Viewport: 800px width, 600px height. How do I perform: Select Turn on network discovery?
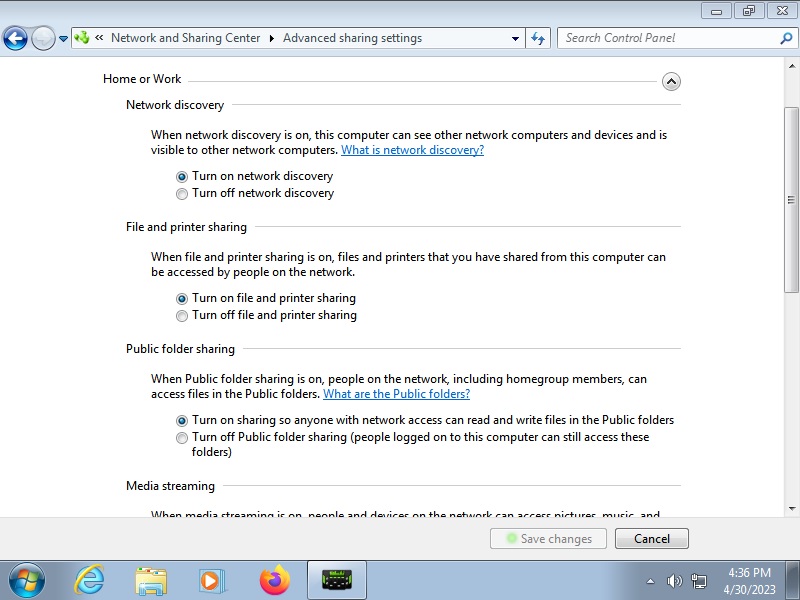pyautogui.click(x=255, y=177)
